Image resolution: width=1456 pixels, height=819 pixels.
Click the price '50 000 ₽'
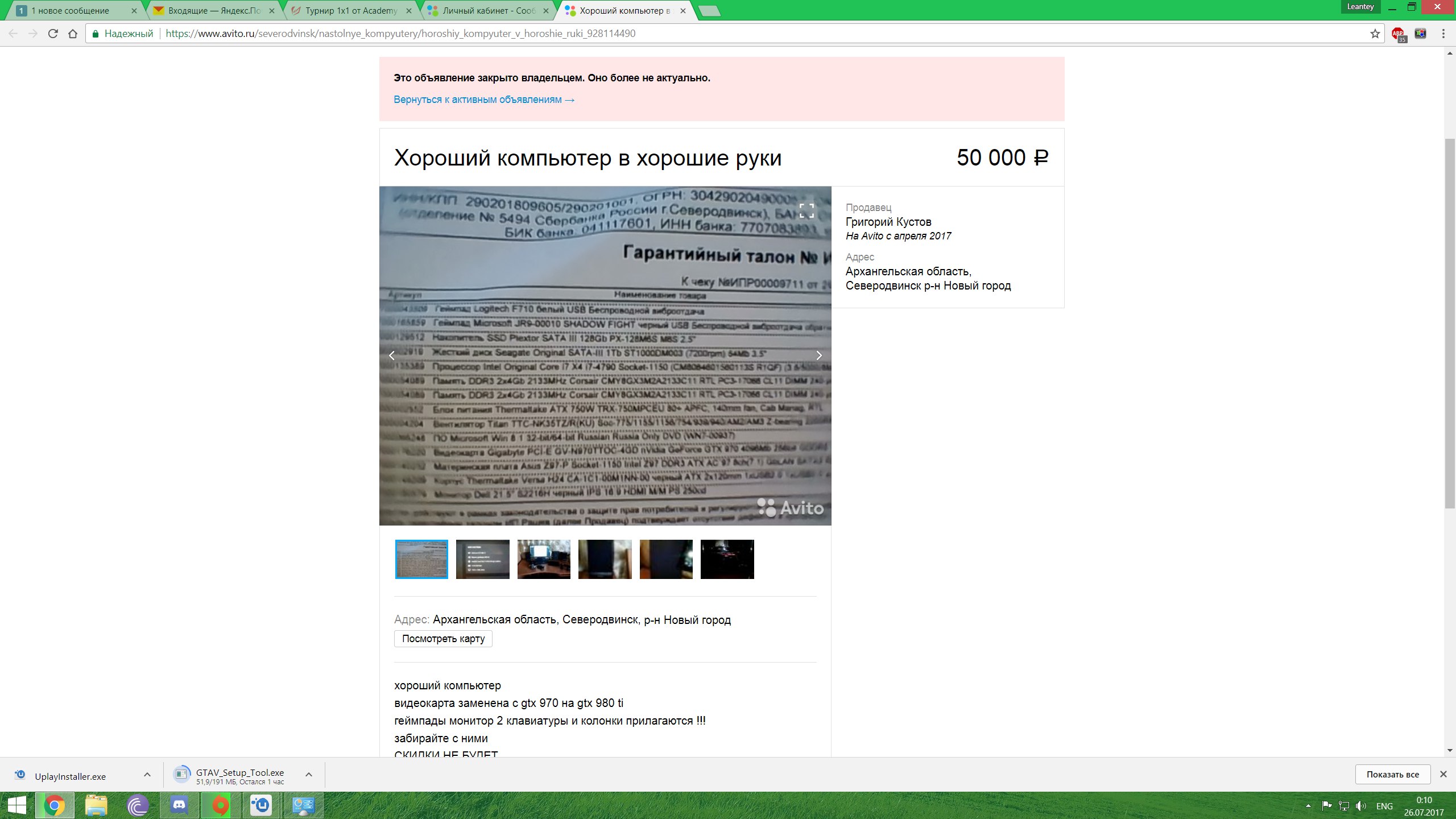[1002, 158]
